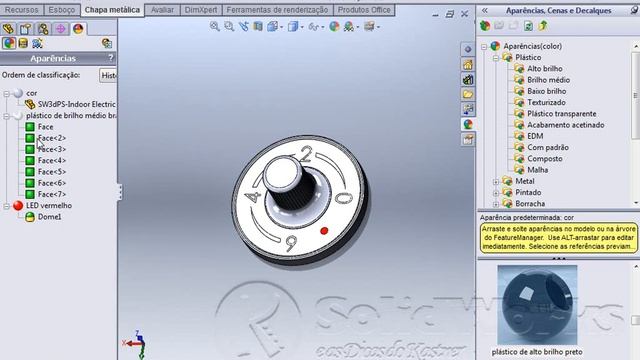This screenshot has width=640, height=360.
Task: Switch to the Avaliar tab
Action: coord(162,10)
